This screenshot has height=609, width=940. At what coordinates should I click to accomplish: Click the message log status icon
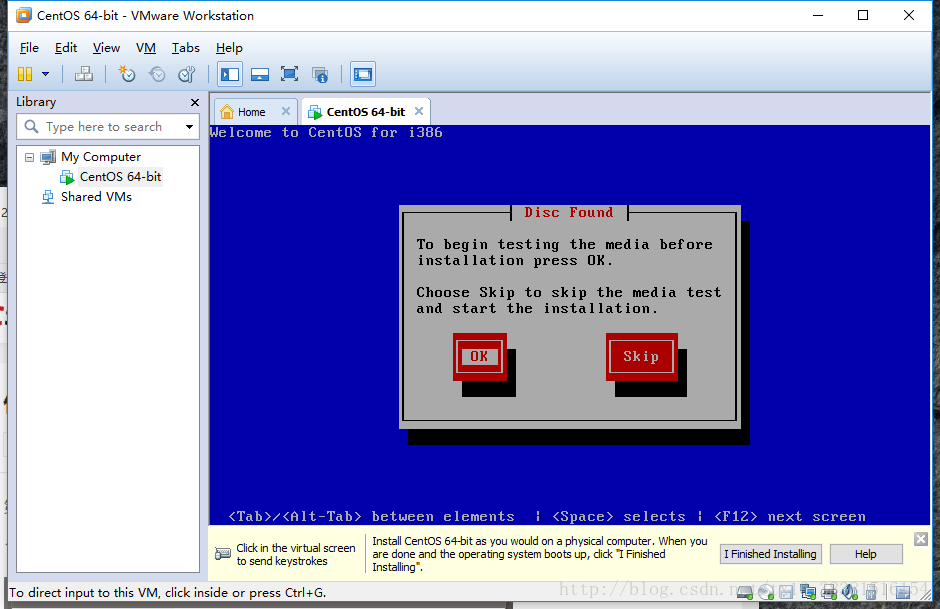point(903,592)
